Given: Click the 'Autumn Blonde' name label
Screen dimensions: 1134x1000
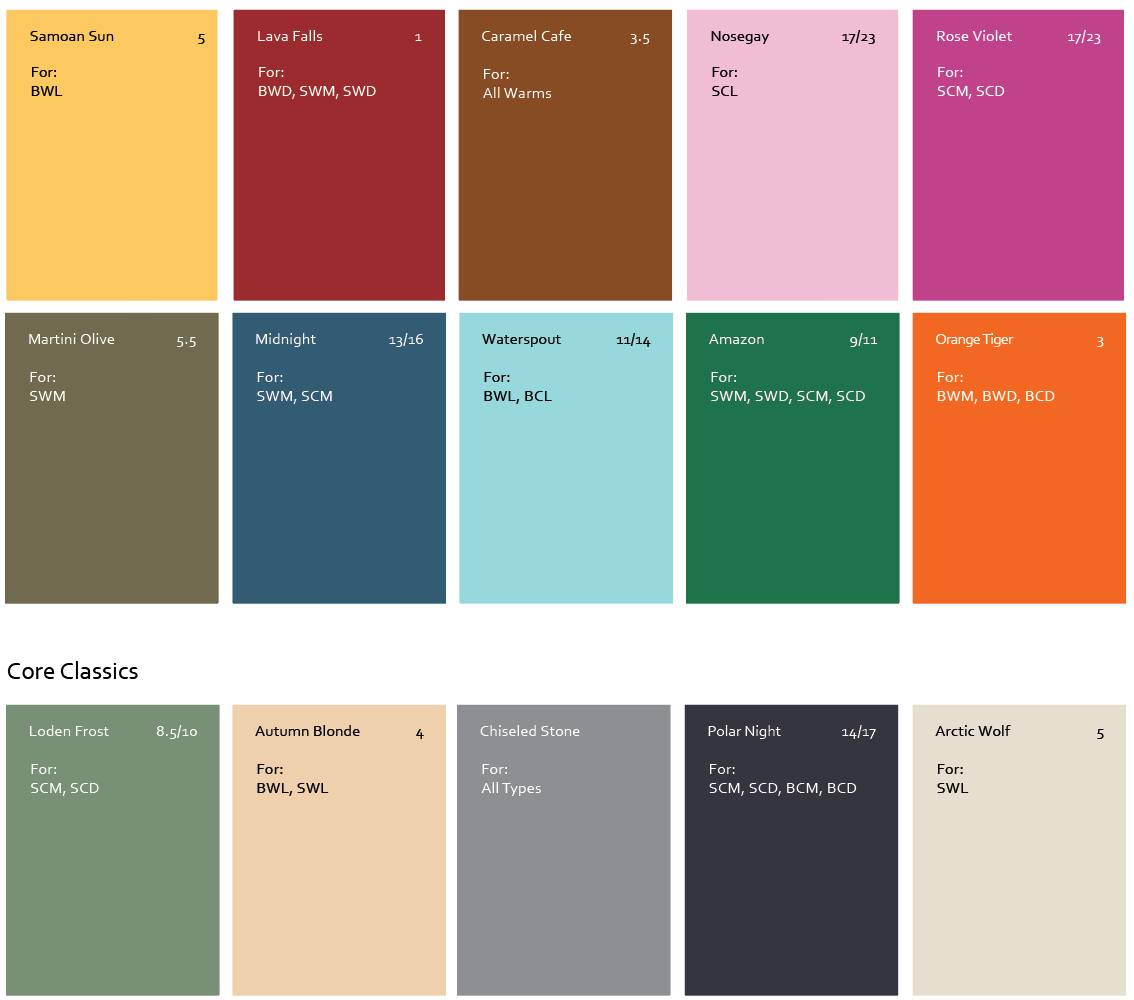Looking at the screenshot, I should pos(307,731).
